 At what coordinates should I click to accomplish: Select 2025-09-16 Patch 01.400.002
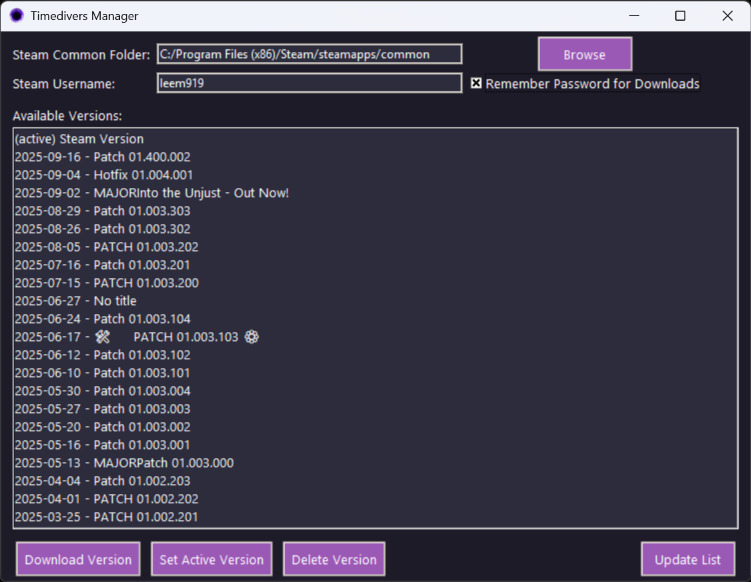pos(375,157)
